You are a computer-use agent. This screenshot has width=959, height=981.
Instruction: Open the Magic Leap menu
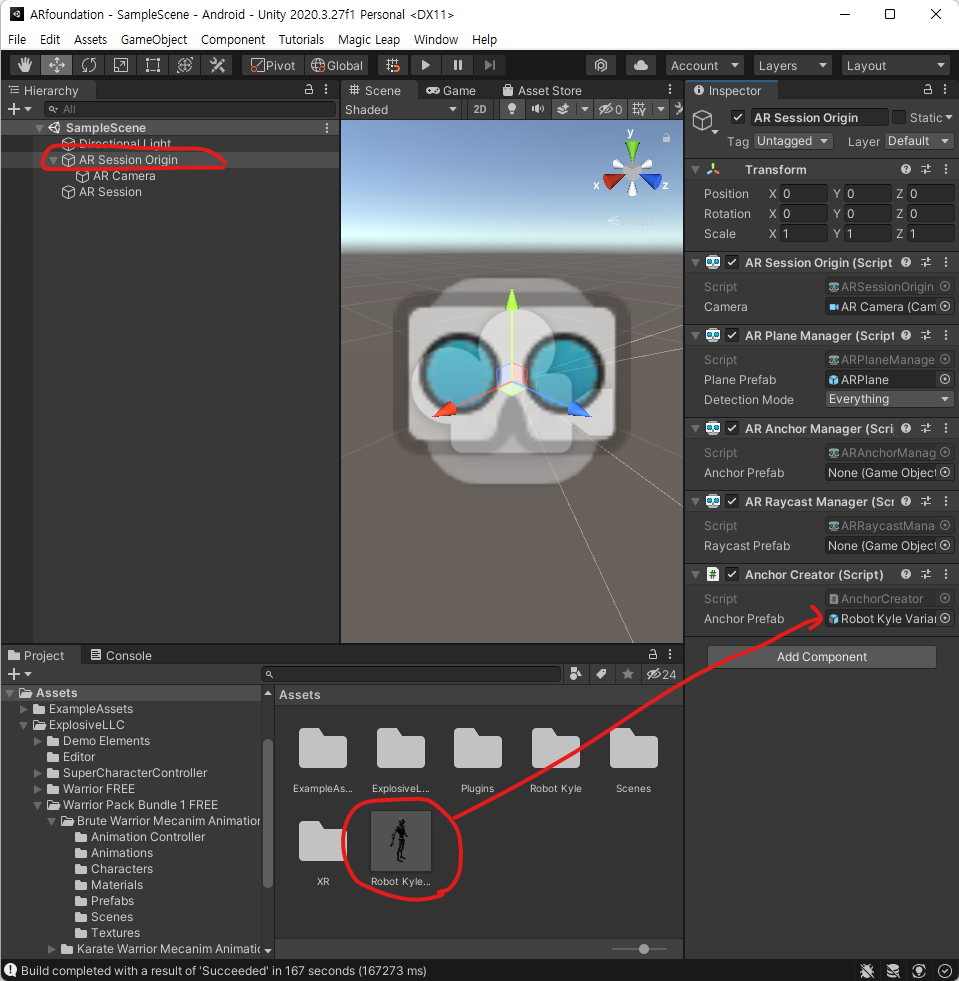pyautogui.click(x=368, y=39)
